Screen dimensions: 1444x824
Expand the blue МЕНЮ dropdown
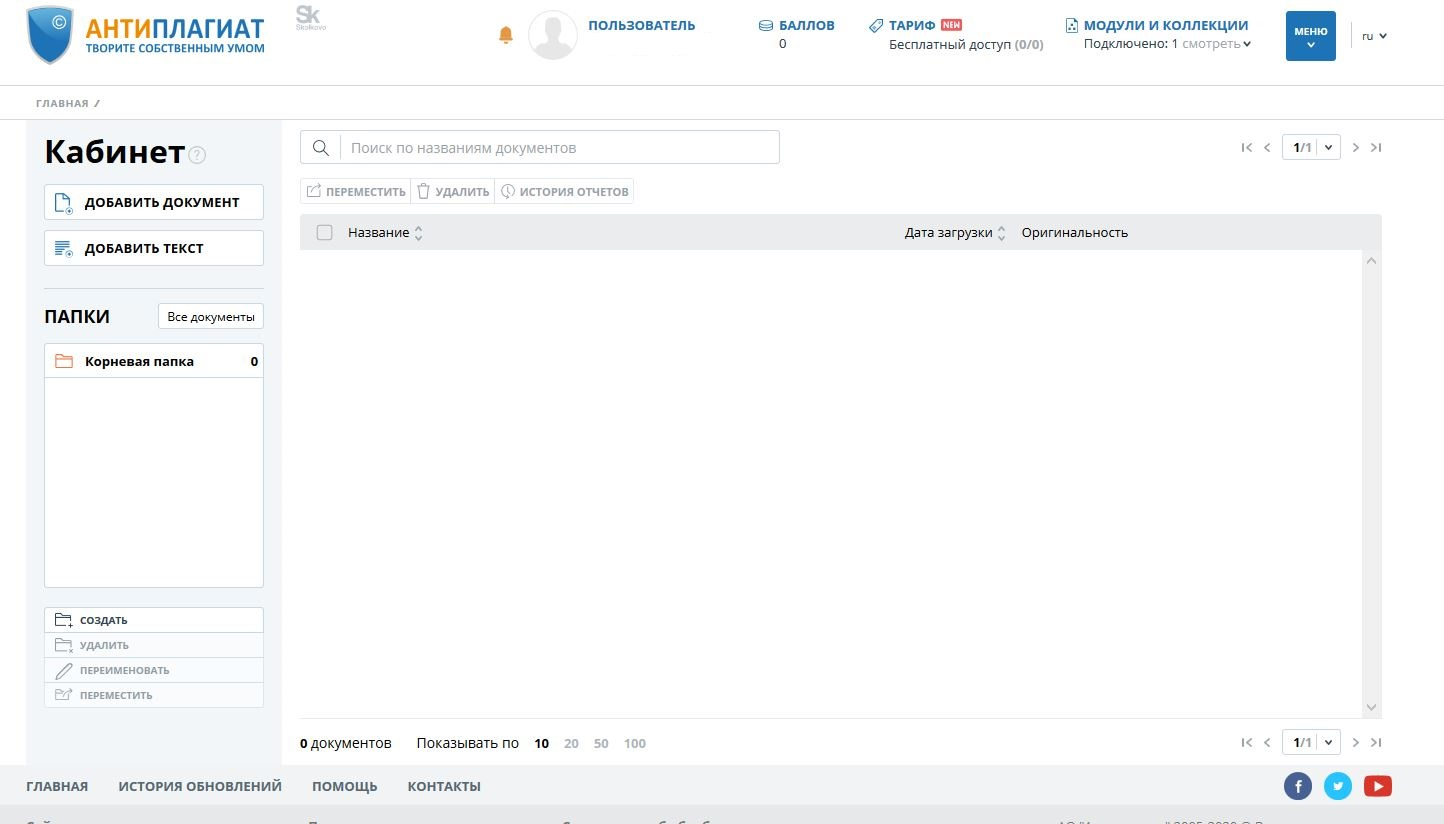pos(1310,36)
